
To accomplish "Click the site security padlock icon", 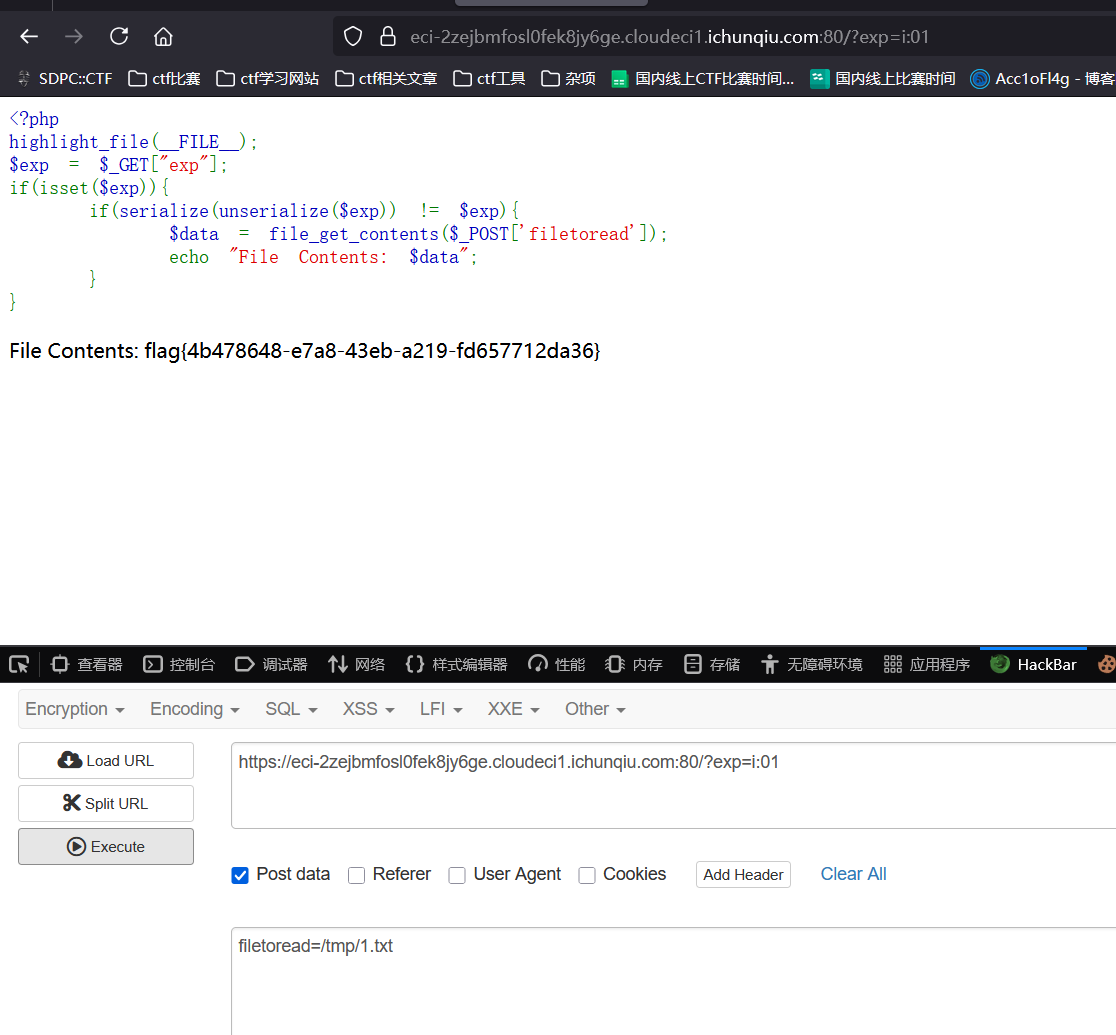I will coord(388,36).
